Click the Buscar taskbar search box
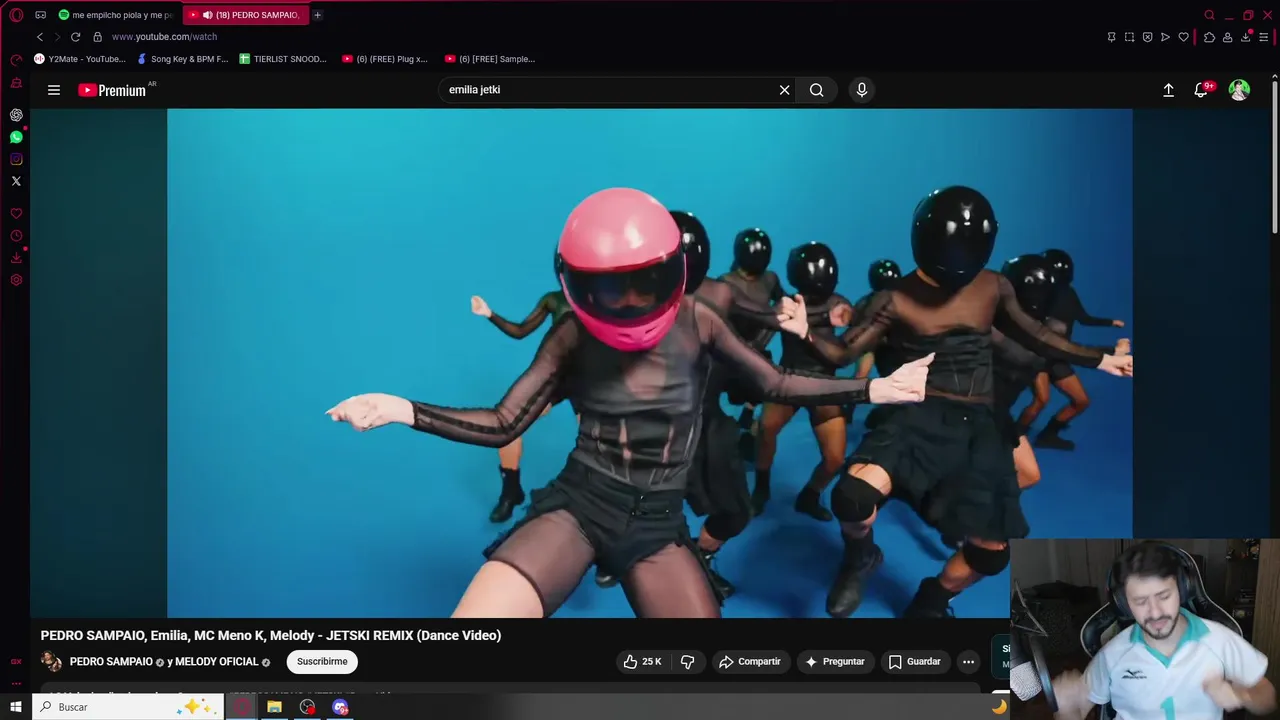The height and width of the screenshot is (720, 1280). pyautogui.click(x=127, y=707)
